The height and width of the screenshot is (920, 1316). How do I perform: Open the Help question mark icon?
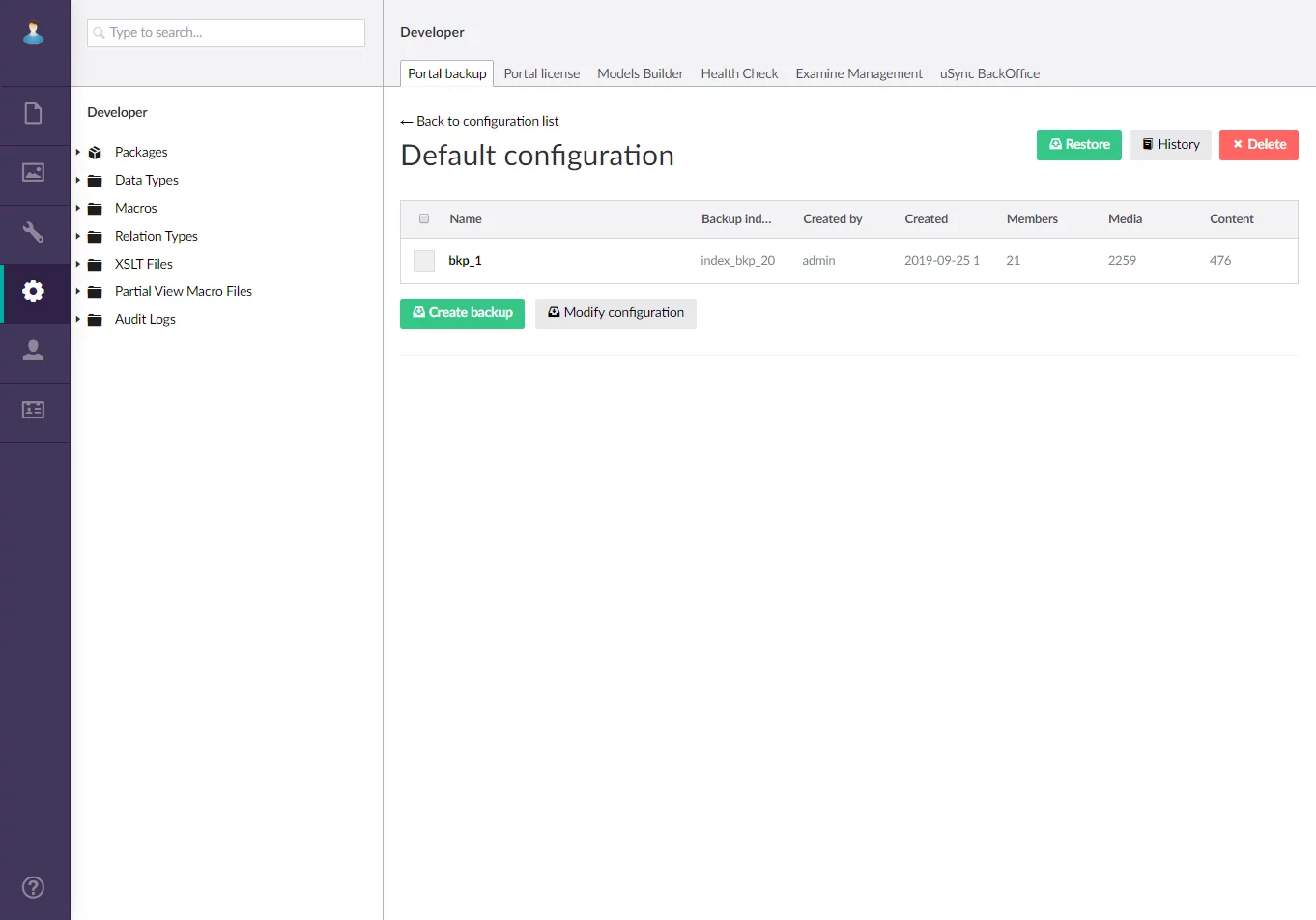coord(34,887)
